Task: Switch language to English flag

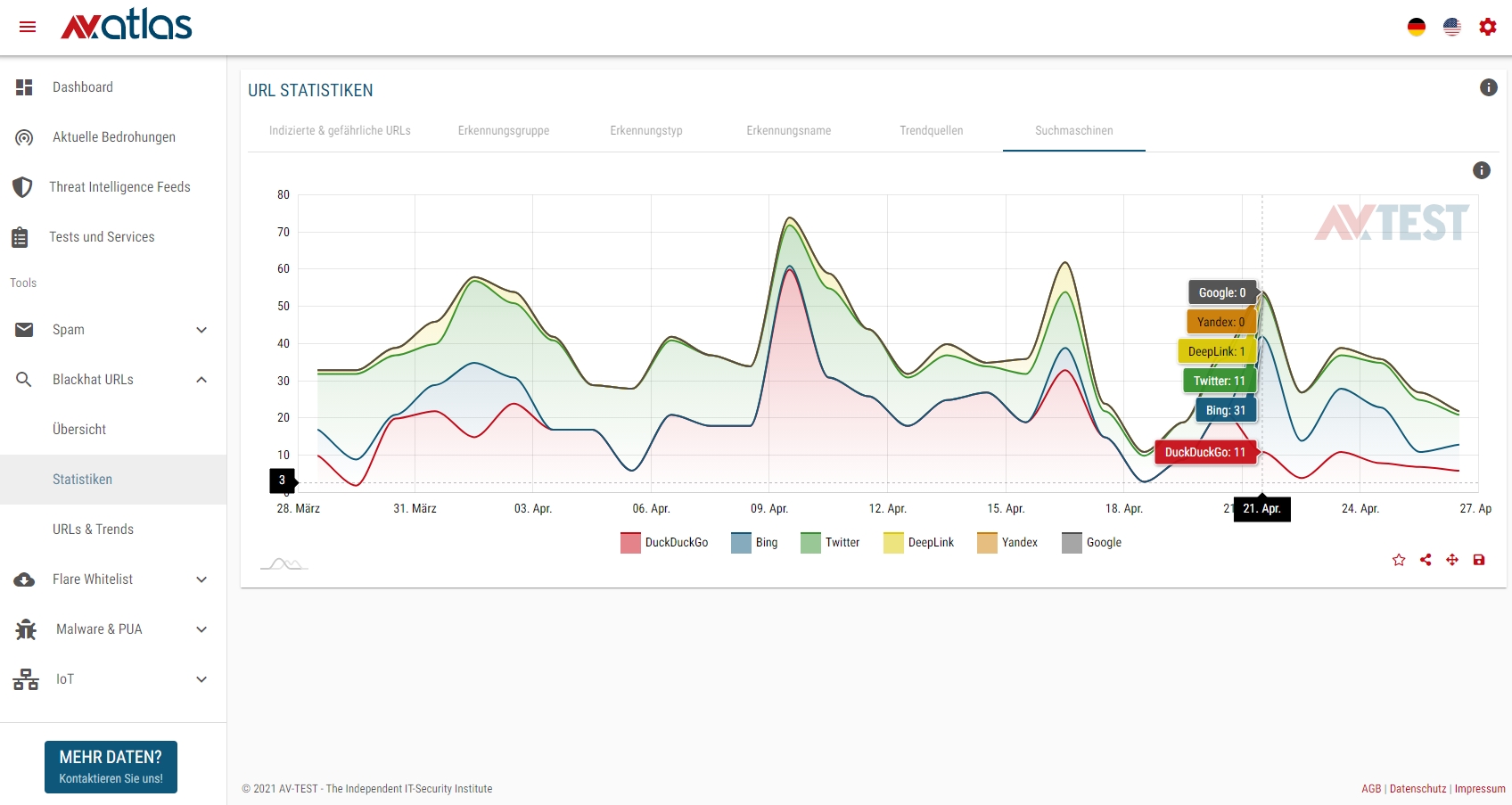Action: pos(1452,27)
